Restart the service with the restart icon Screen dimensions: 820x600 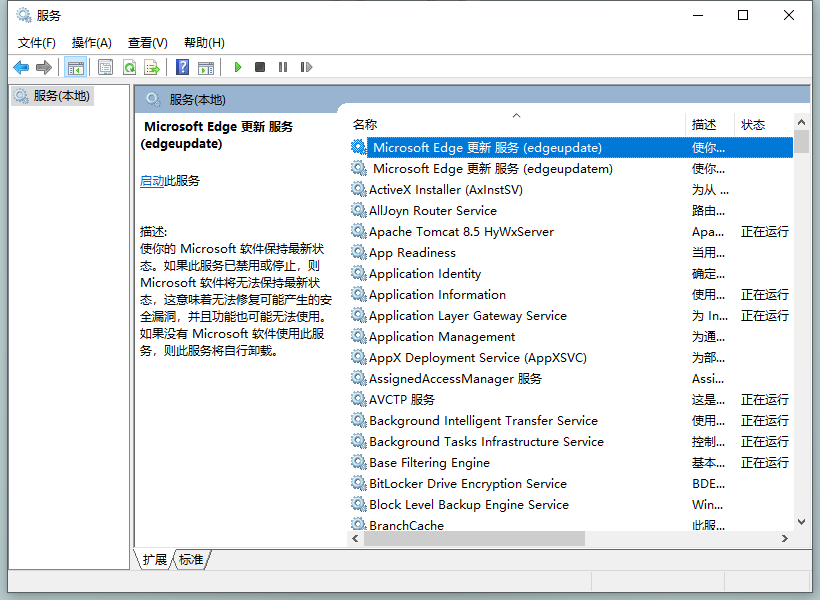[x=306, y=67]
